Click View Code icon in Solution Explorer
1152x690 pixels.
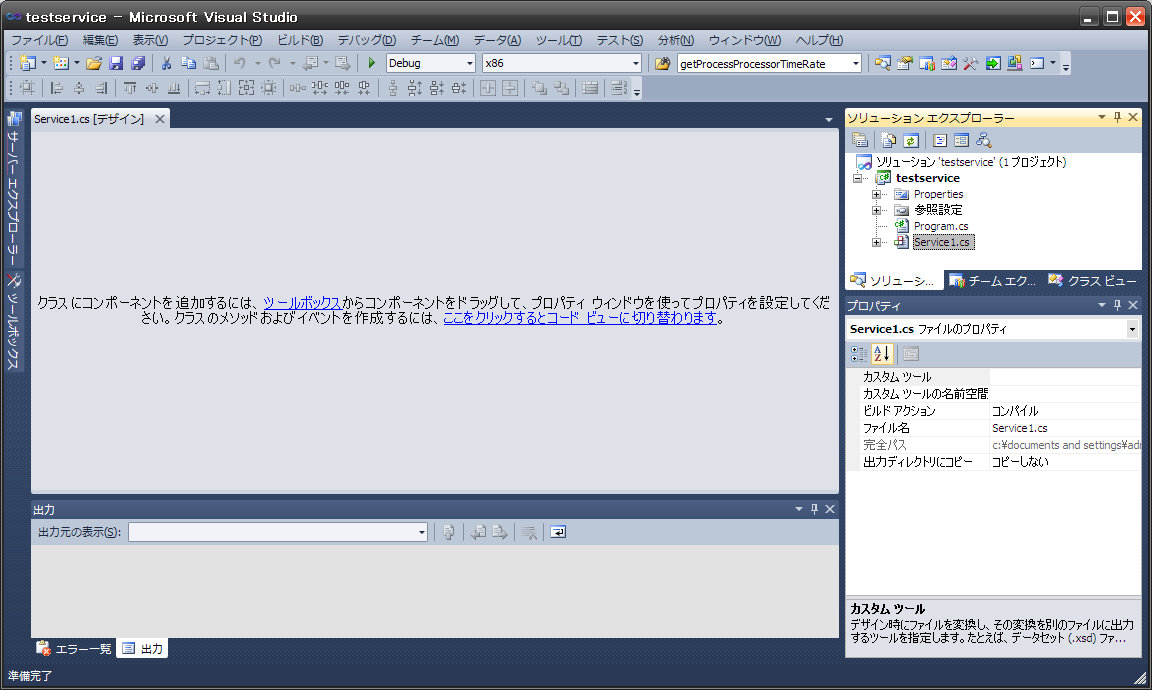coord(940,140)
